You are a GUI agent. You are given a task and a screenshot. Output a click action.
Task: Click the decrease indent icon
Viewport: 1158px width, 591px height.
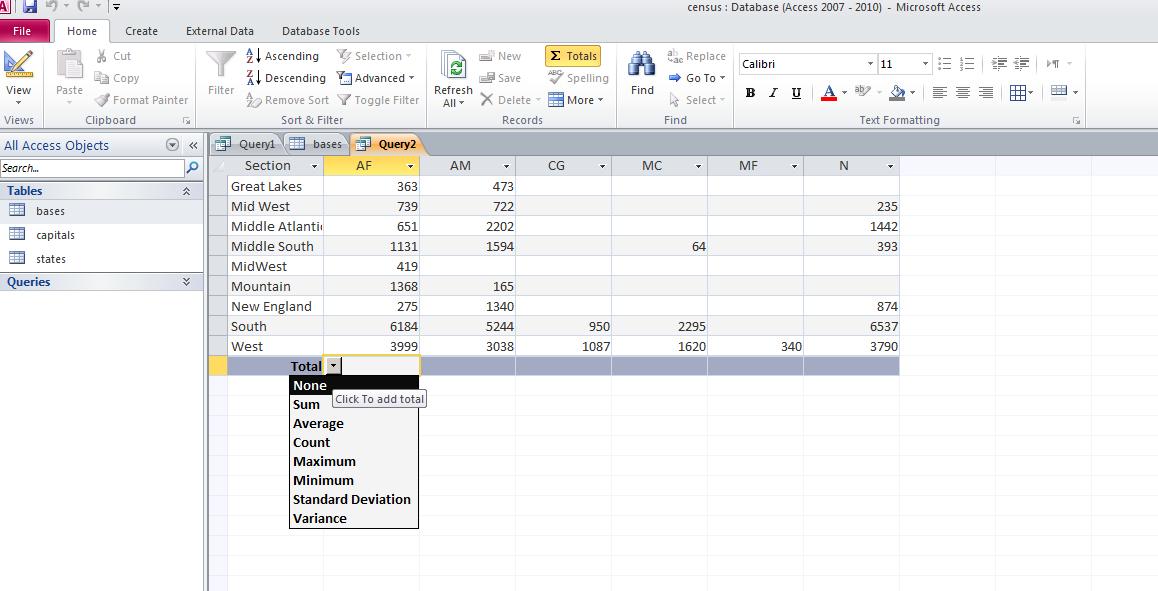[999, 64]
